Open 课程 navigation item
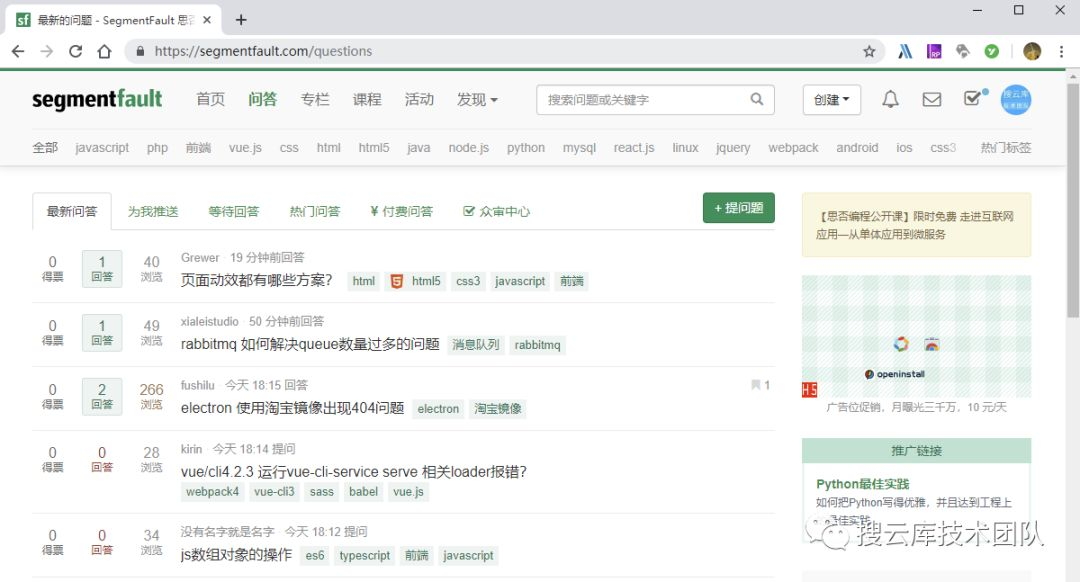Viewport: 1080px width, 582px height. click(367, 99)
